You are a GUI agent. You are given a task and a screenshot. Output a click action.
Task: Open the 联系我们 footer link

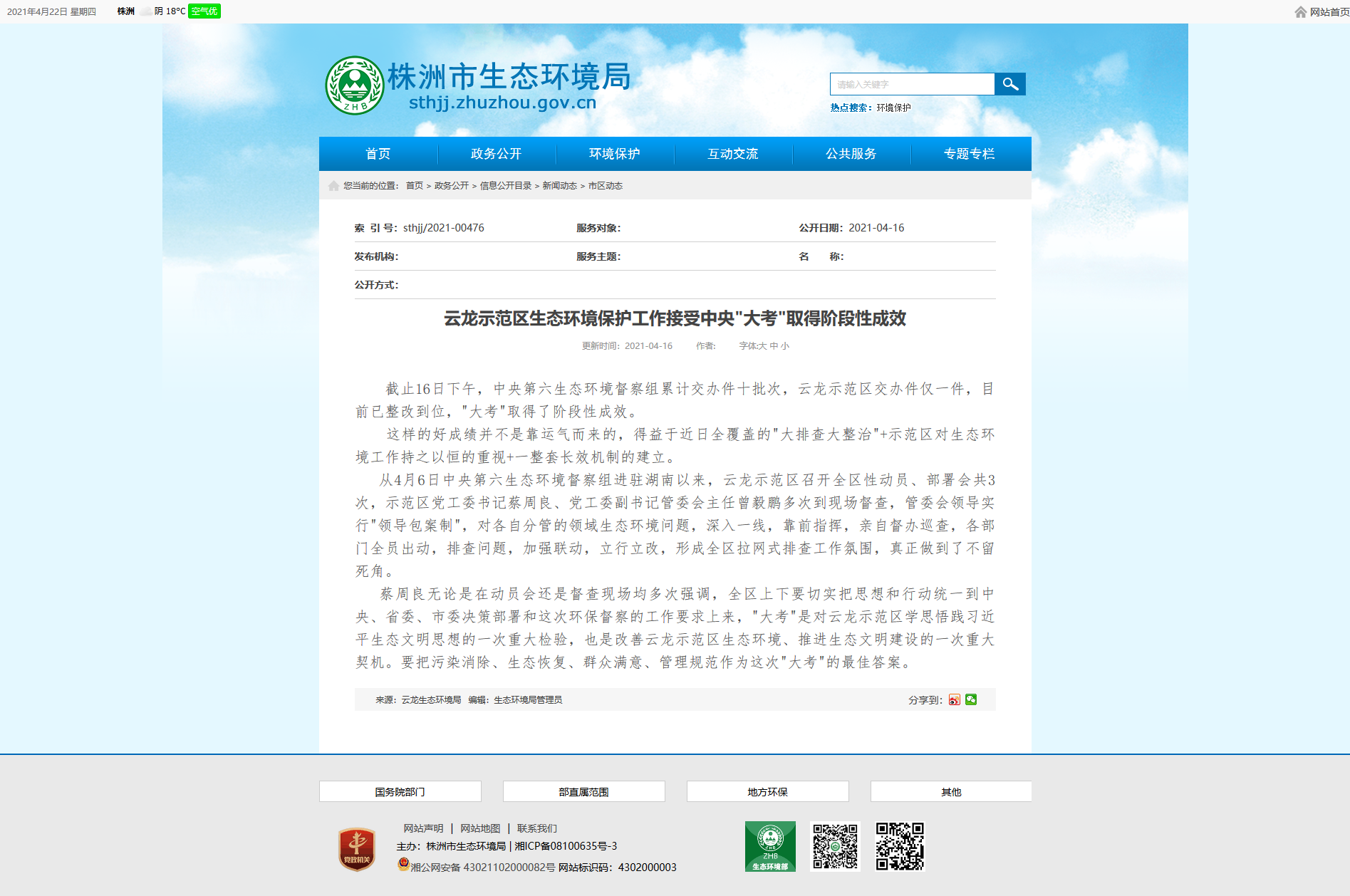(537, 828)
